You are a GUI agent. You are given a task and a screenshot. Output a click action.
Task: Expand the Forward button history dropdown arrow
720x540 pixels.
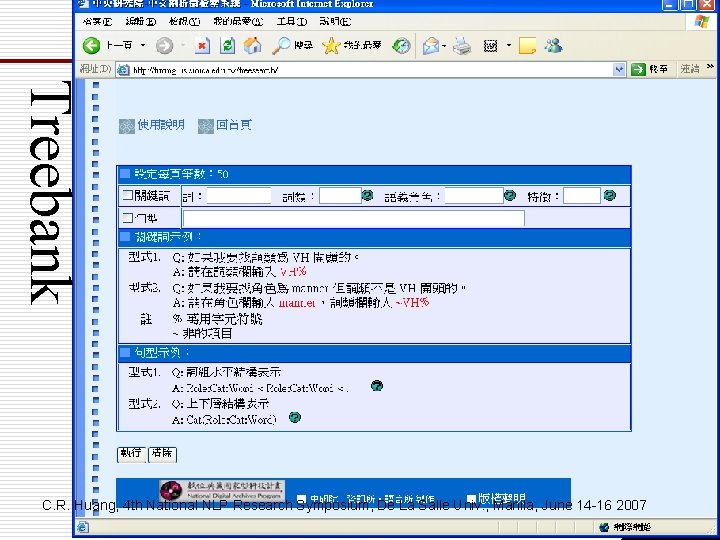[183, 45]
